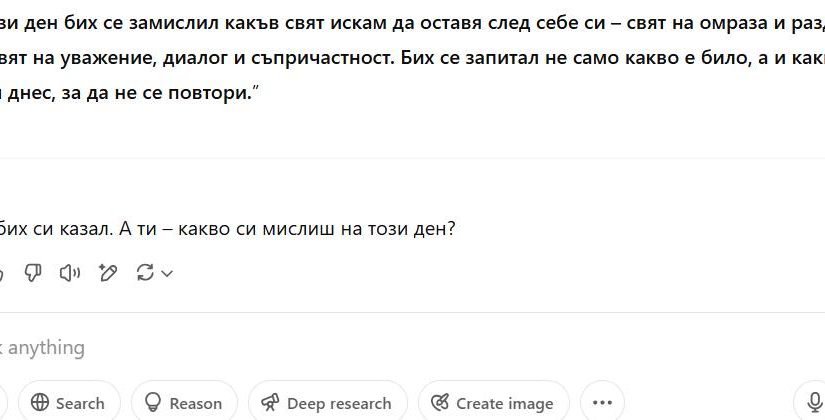
Task: Click the paint icon in Create image
Action: click(x=439, y=403)
